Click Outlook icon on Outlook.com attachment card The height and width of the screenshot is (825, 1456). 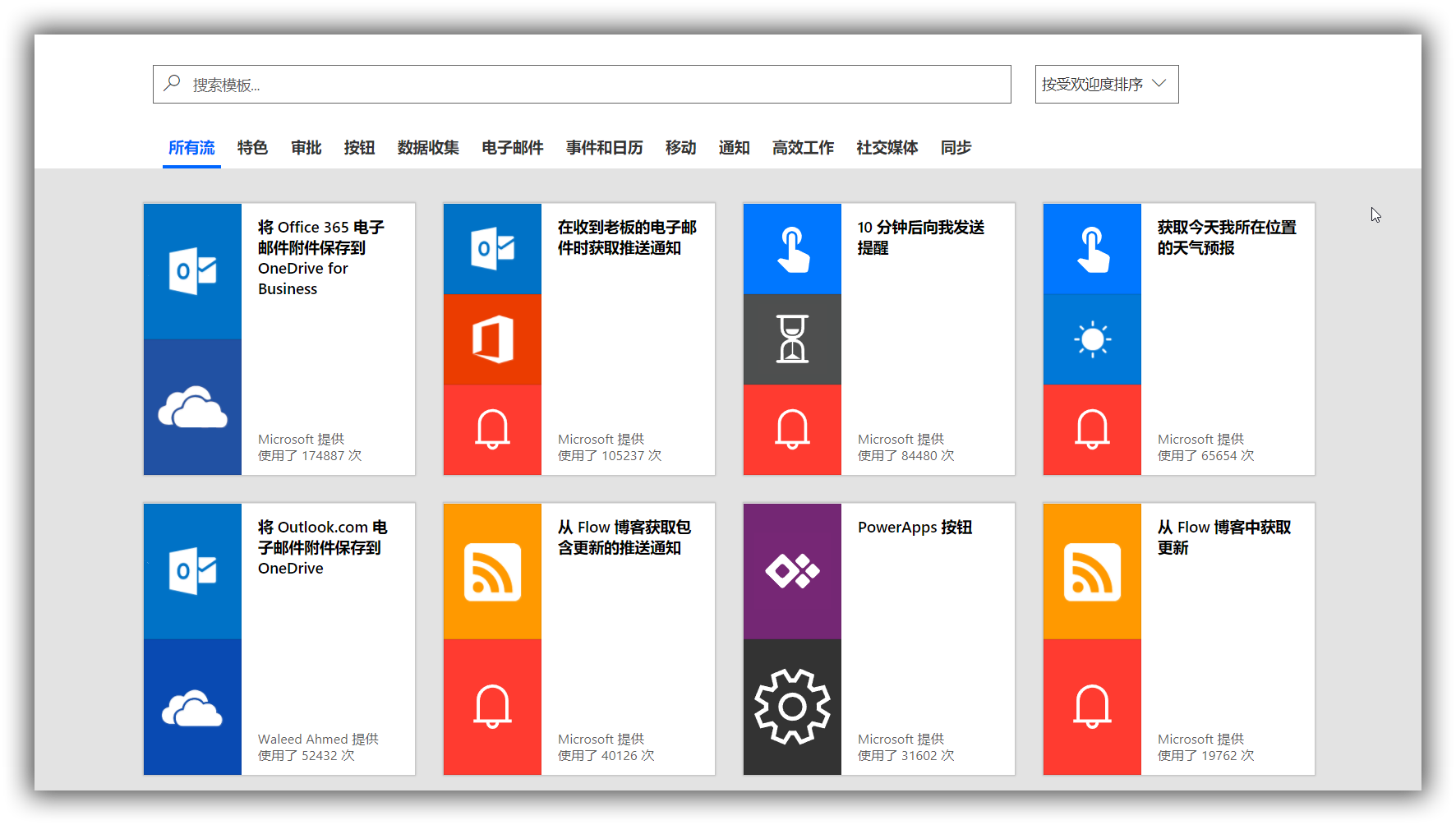click(192, 571)
